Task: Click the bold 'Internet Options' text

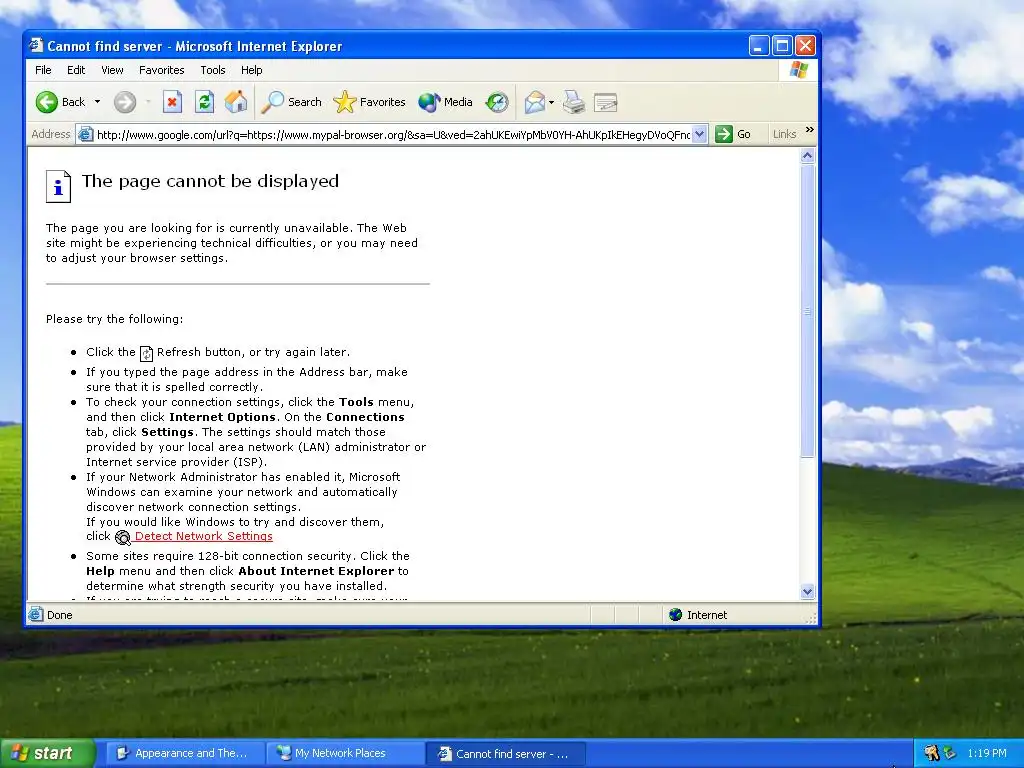Action: pos(222,417)
